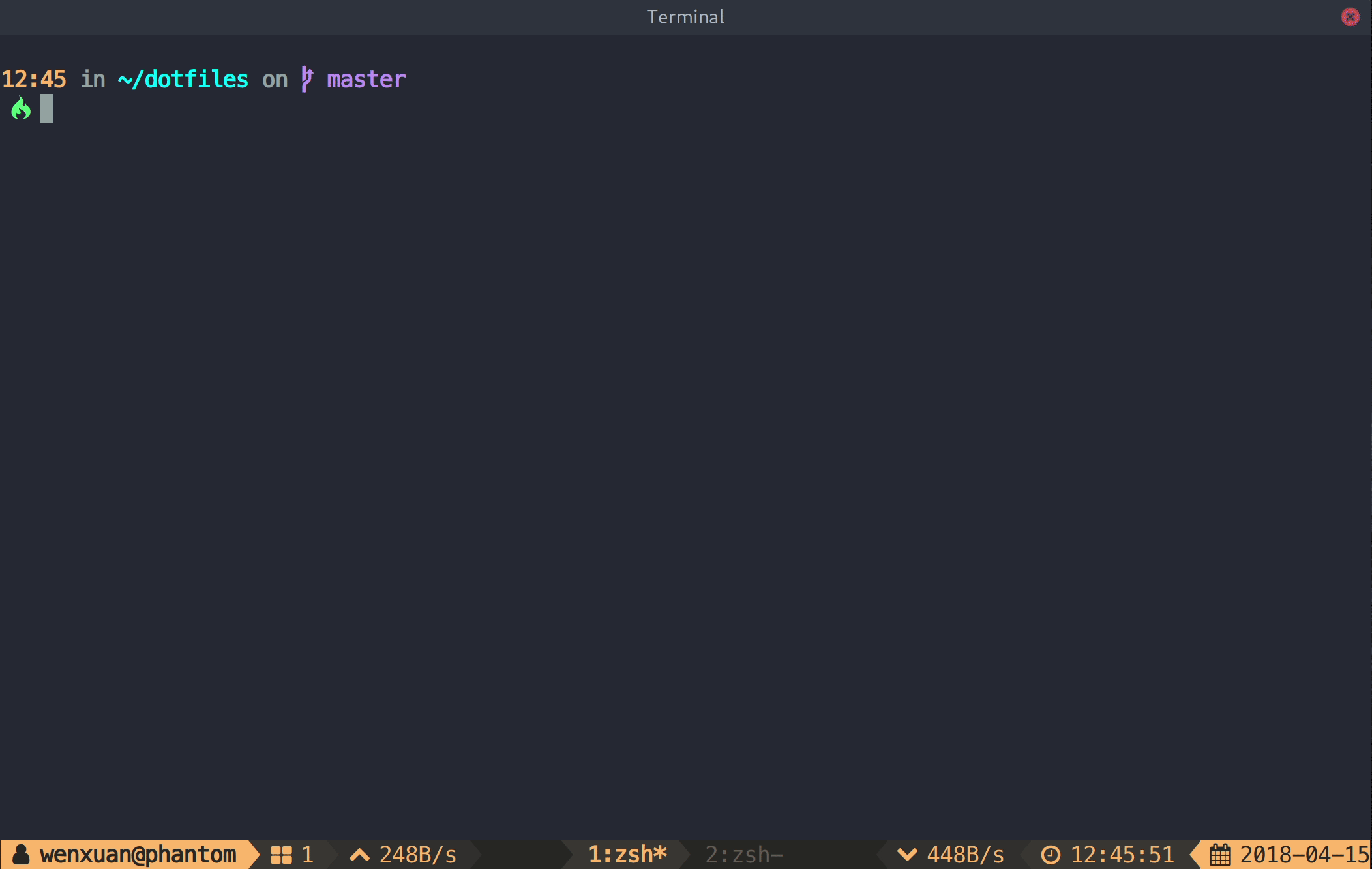Click the 12:45 timestamp in the prompt
Viewport: 1372px width, 869px height.
34,78
